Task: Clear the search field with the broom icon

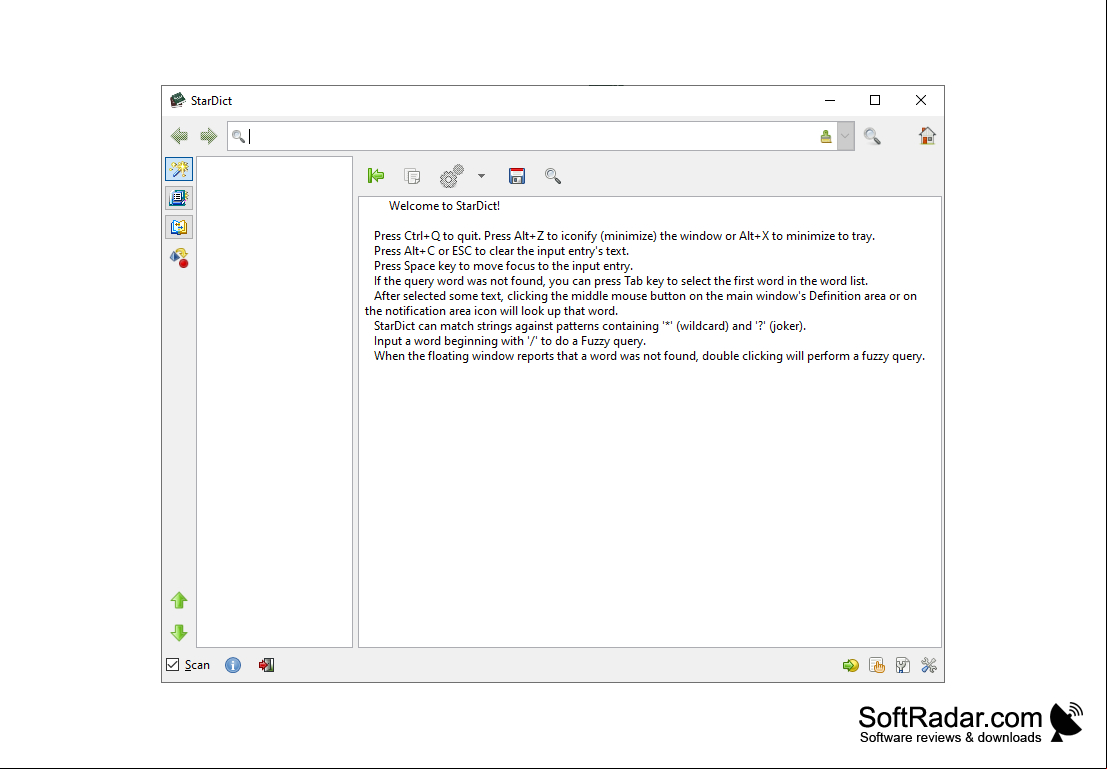Action: [826, 136]
